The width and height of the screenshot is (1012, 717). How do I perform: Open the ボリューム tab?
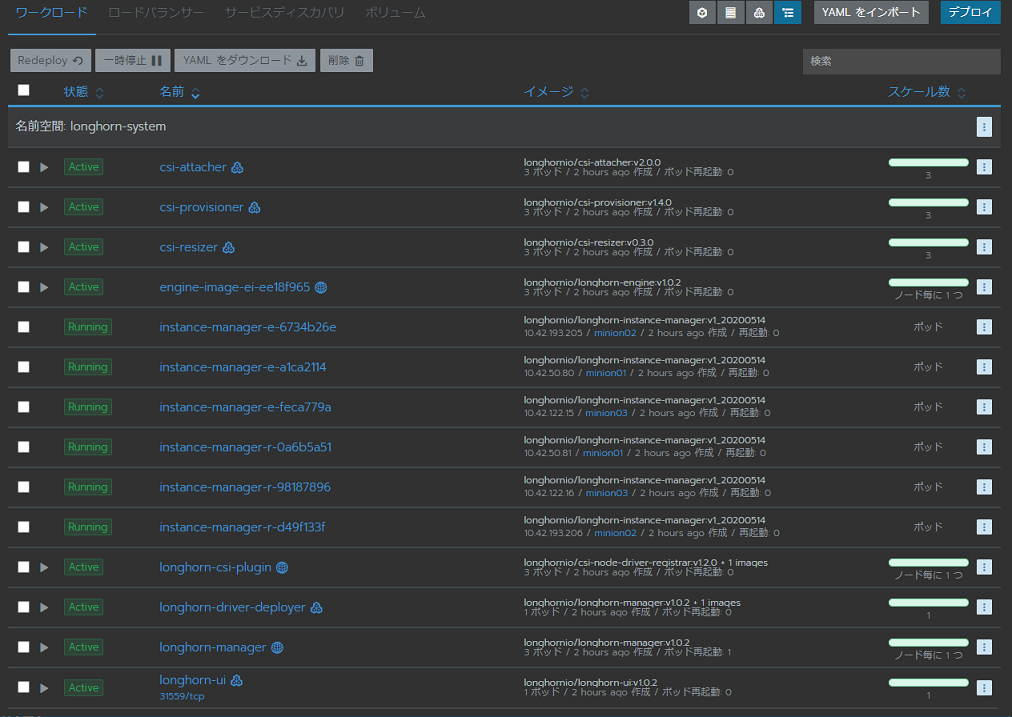click(x=395, y=13)
